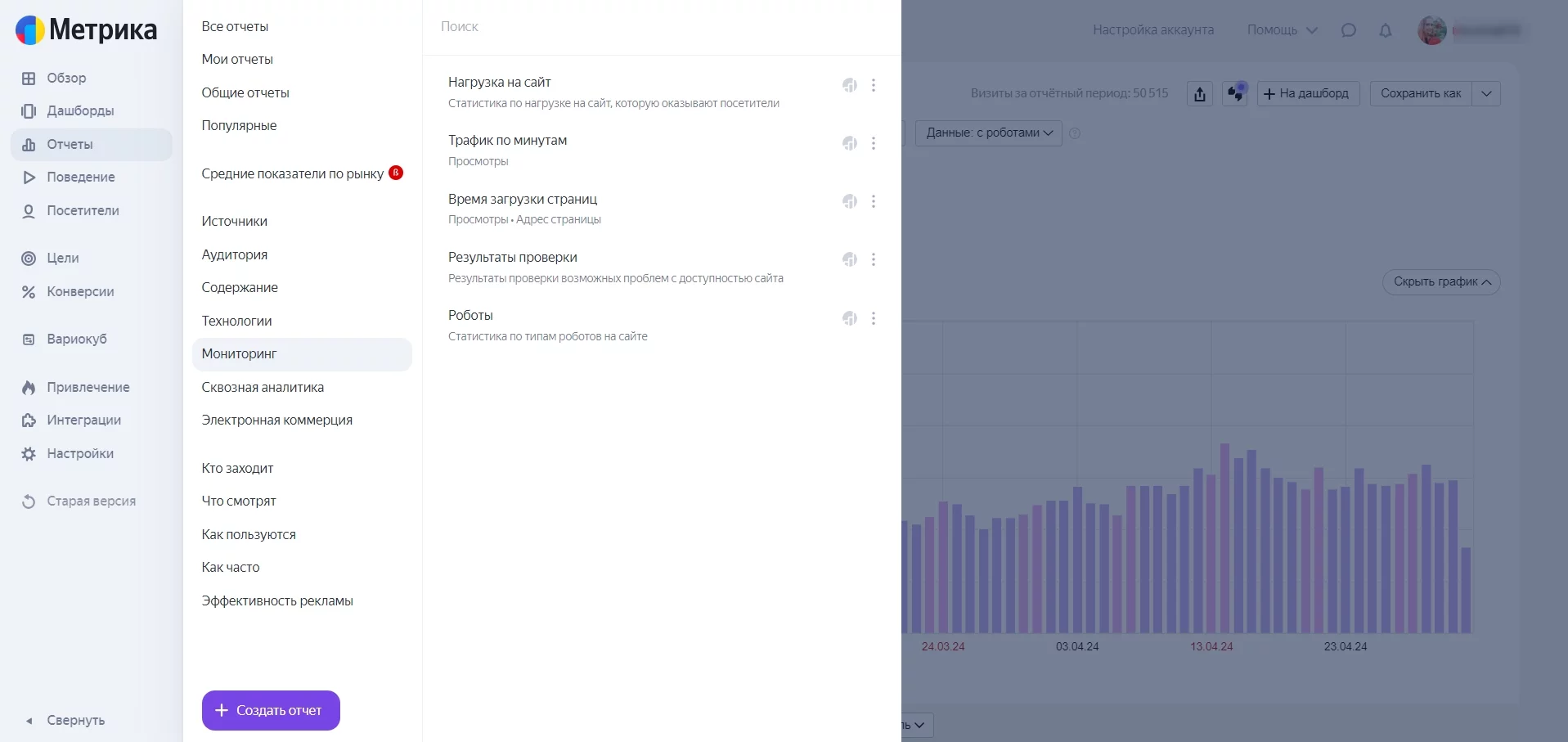Open Дашборды in left sidebar
Image resolution: width=1568 pixels, height=742 pixels.
pyautogui.click(x=80, y=110)
